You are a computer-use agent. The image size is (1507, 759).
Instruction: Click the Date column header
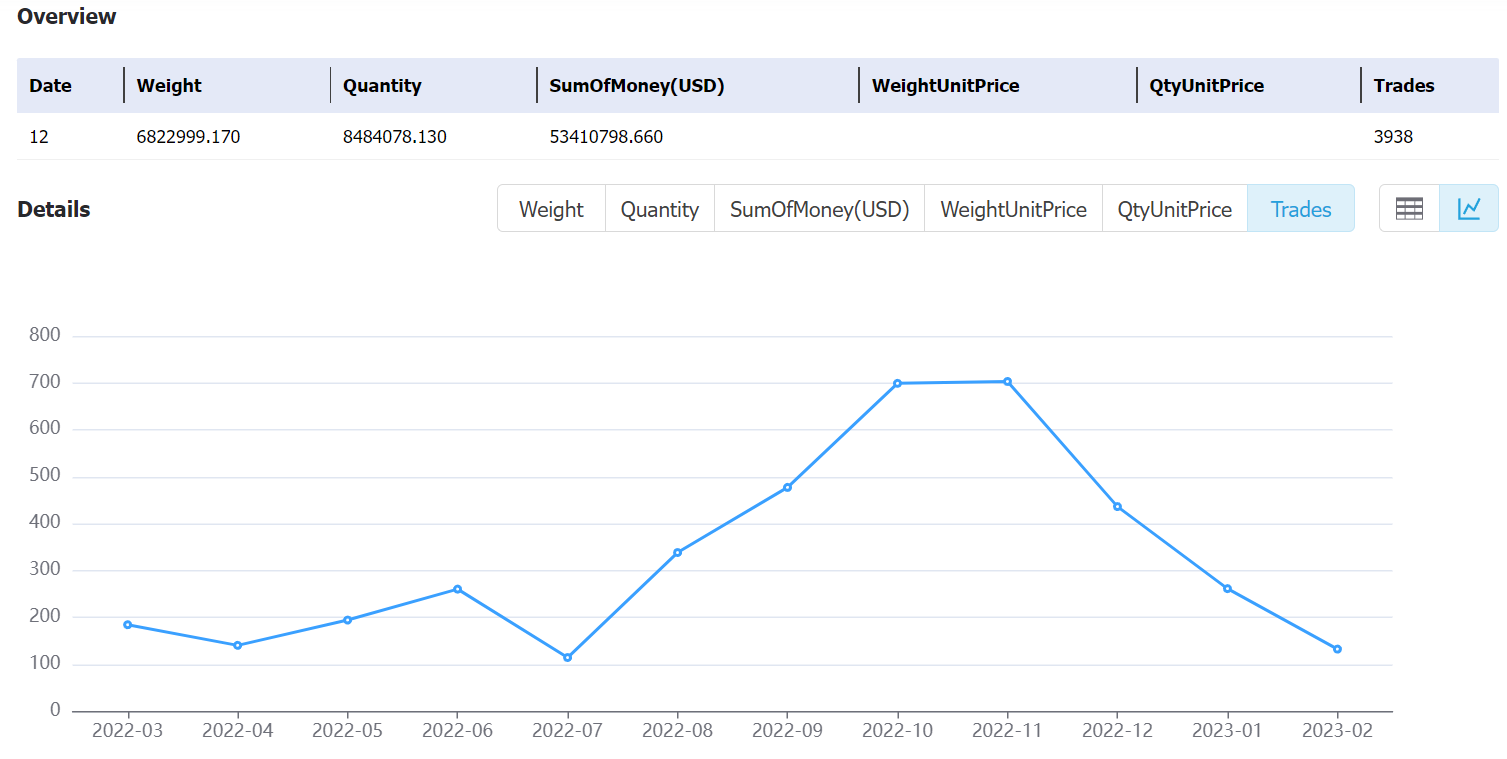(x=51, y=86)
